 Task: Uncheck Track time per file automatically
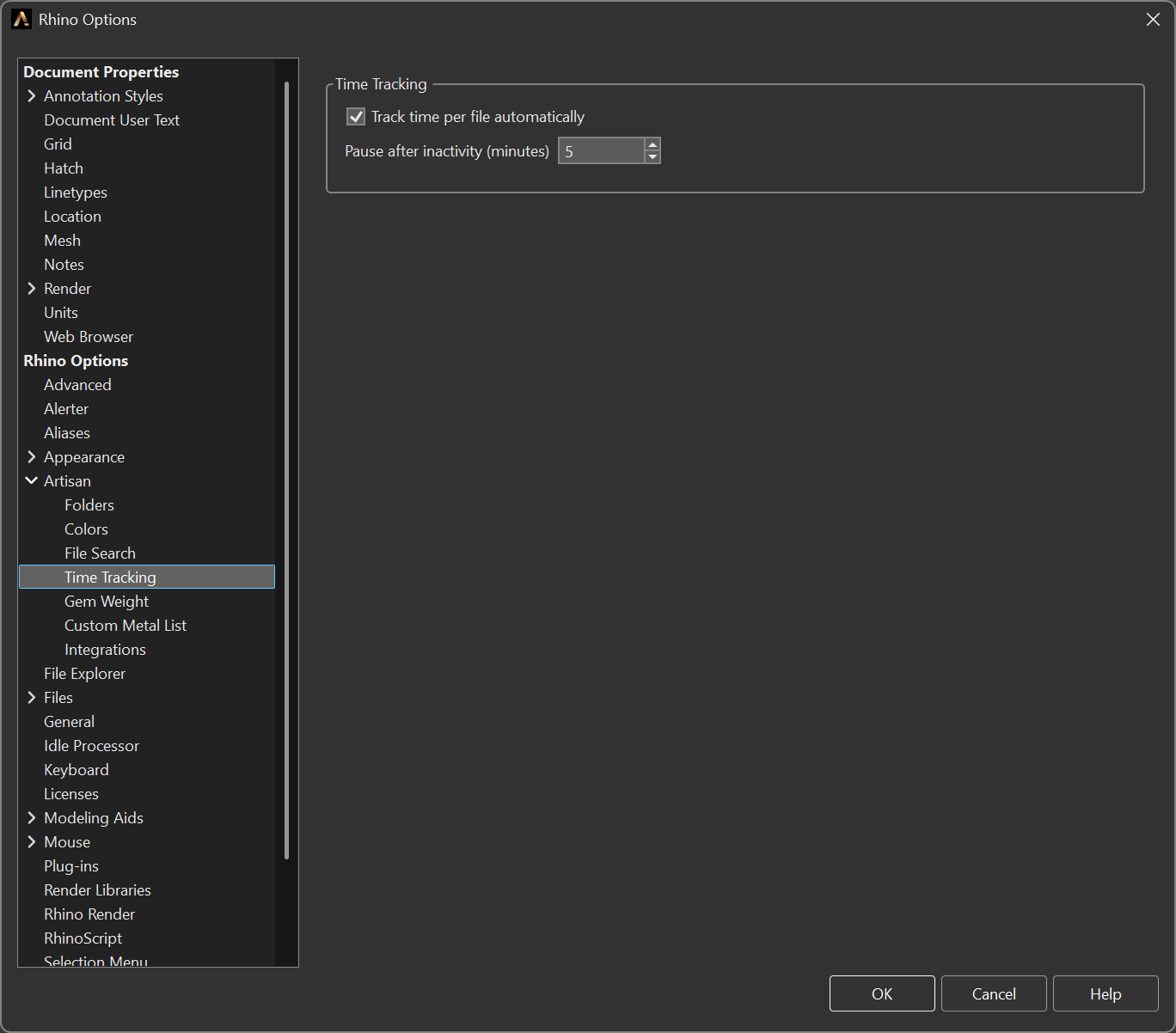(356, 117)
